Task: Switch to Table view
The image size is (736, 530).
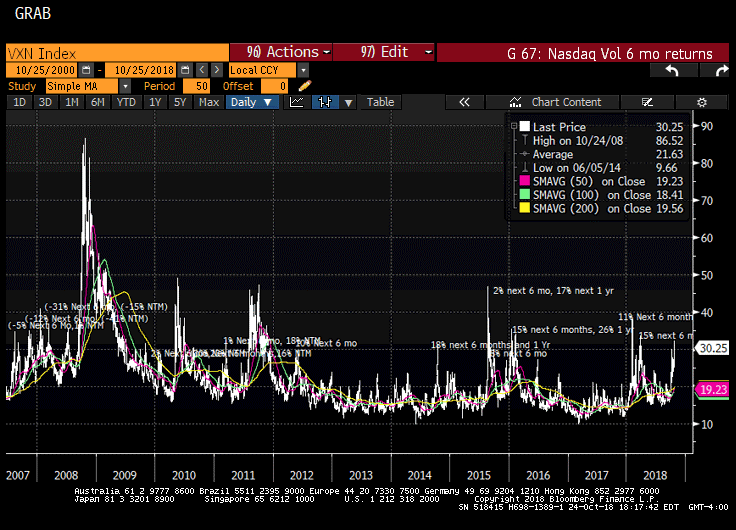Action: pyautogui.click(x=380, y=102)
